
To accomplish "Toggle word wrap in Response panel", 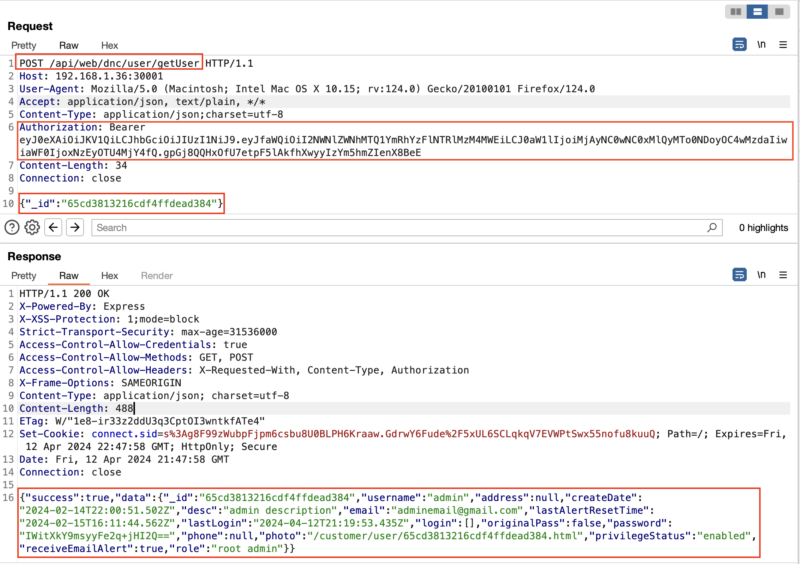I will click(740, 275).
